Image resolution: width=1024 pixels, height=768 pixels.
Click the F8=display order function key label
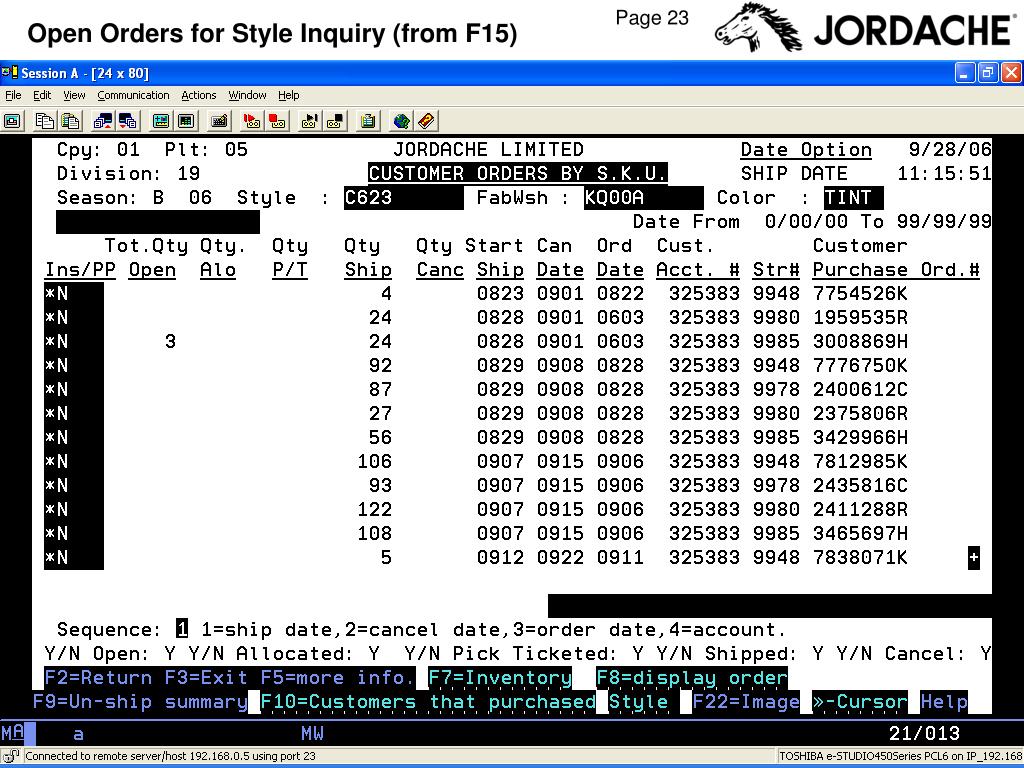[x=692, y=678]
